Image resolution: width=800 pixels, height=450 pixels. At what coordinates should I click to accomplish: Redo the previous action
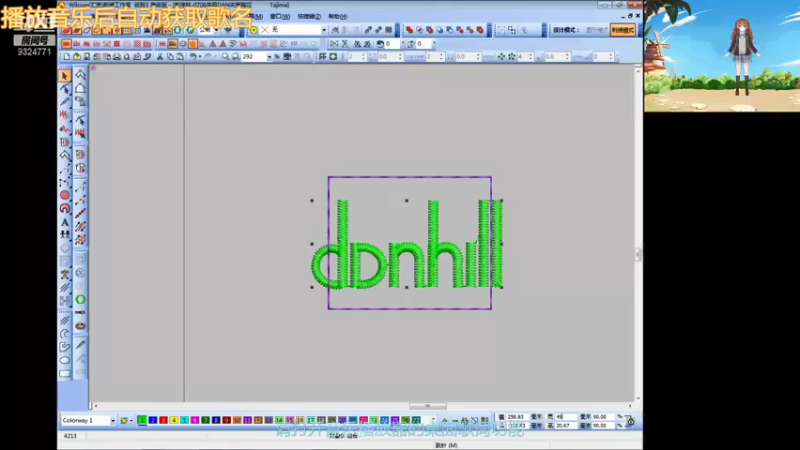[208, 57]
